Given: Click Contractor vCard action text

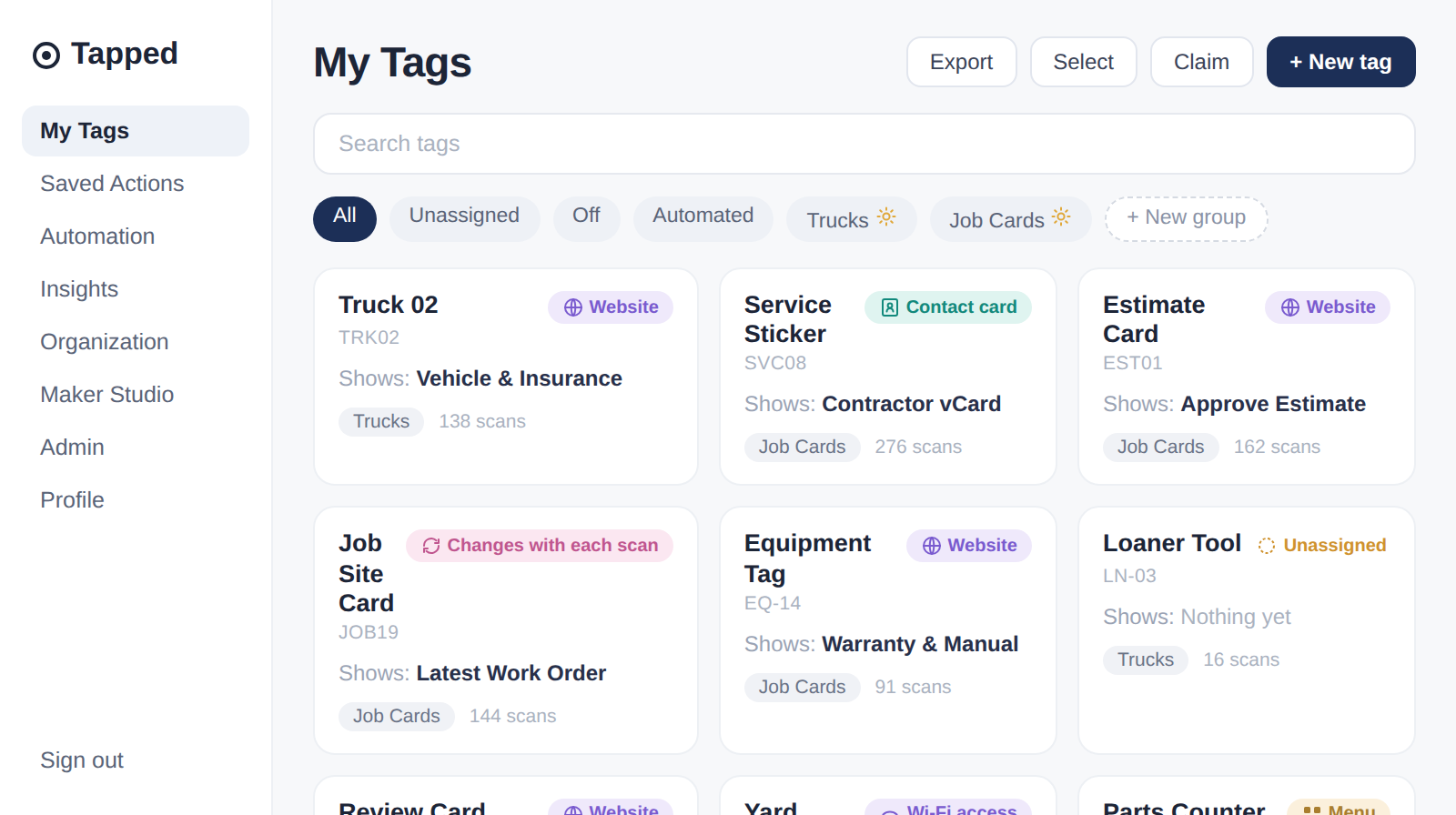Looking at the screenshot, I should pos(912,404).
